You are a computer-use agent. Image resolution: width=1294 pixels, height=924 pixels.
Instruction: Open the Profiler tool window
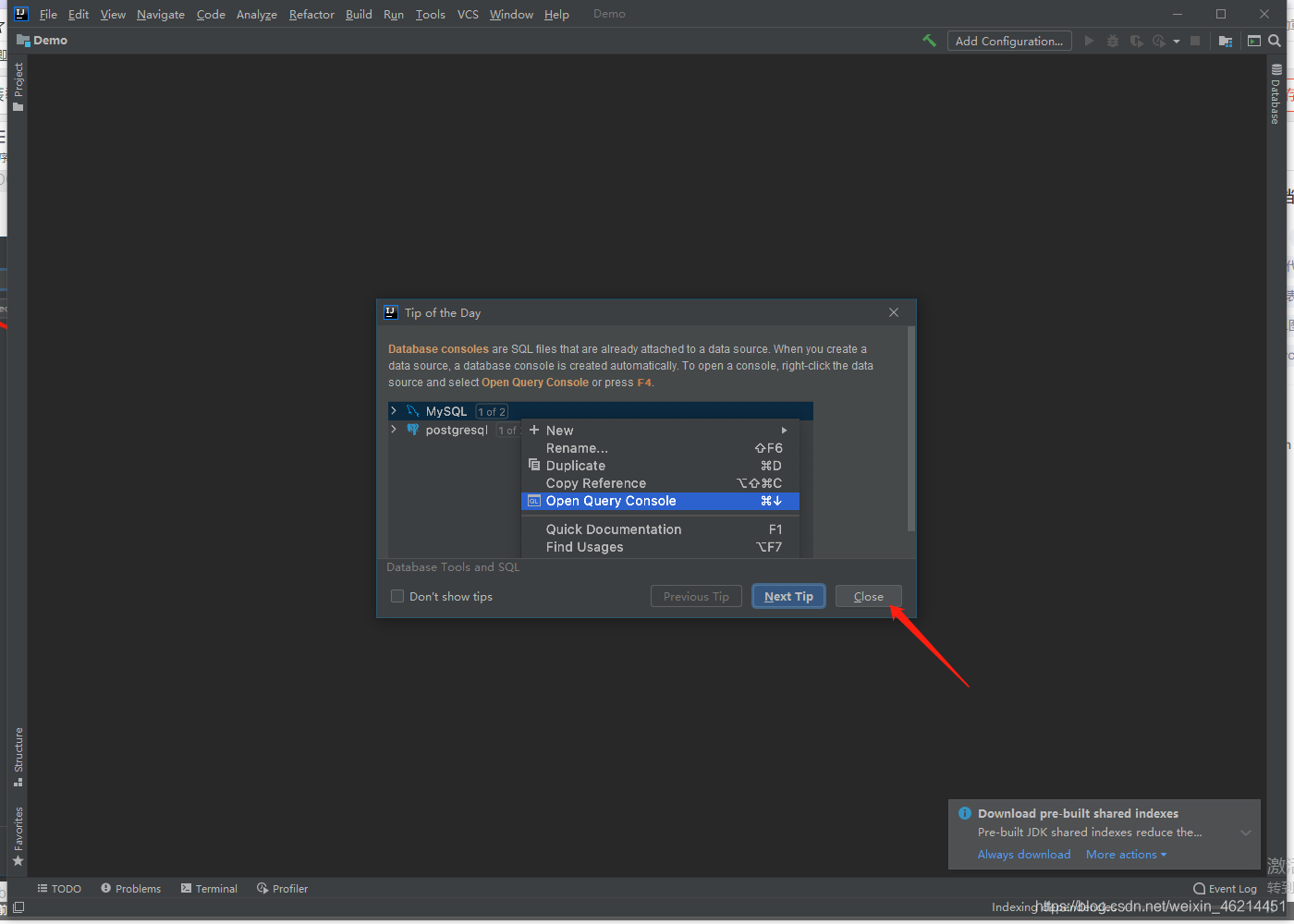[x=282, y=889]
